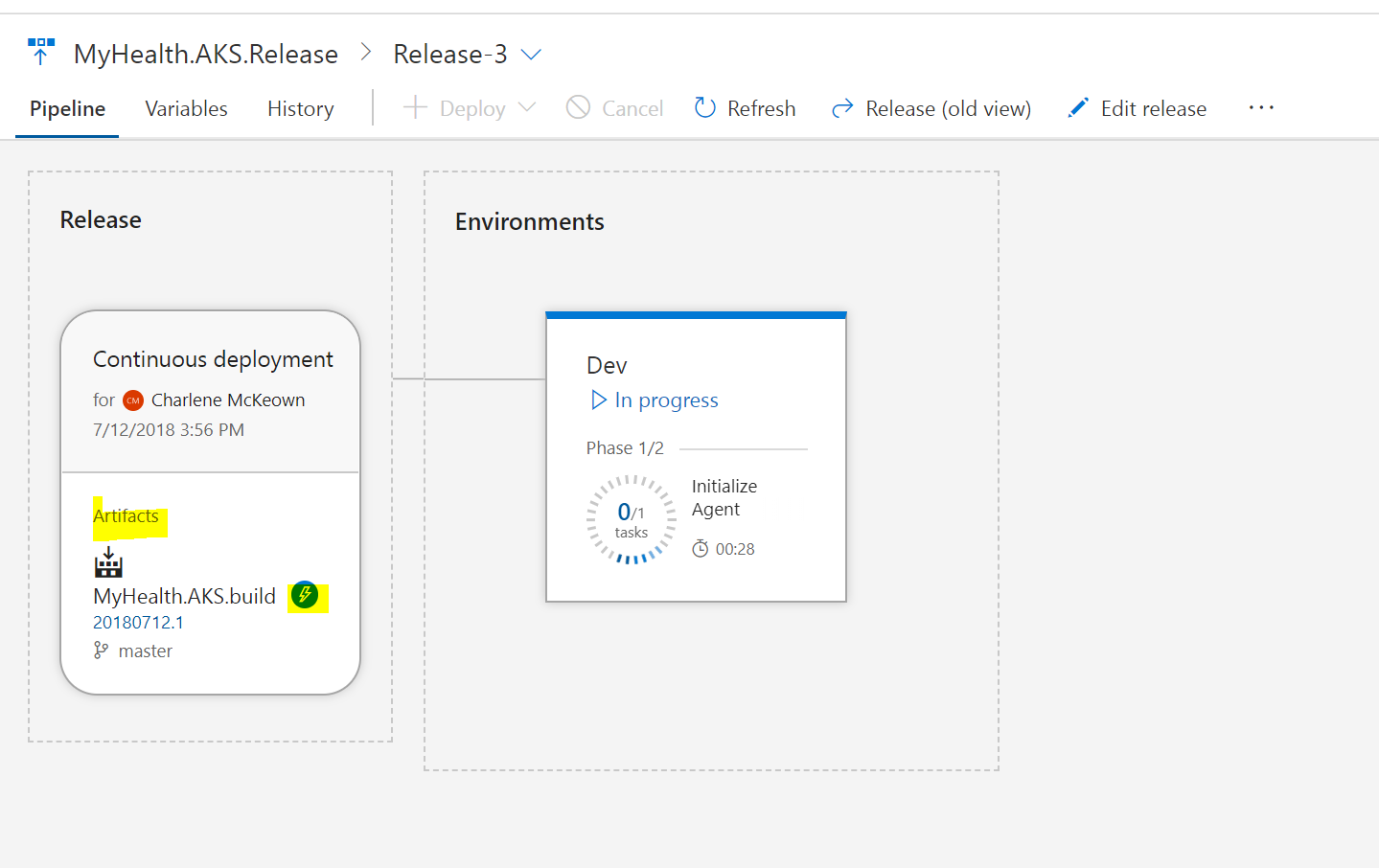Image resolution: width=1379 pixels, height=868 pixels.
Task: Open the History tab
Action: (x=301, y=109)
